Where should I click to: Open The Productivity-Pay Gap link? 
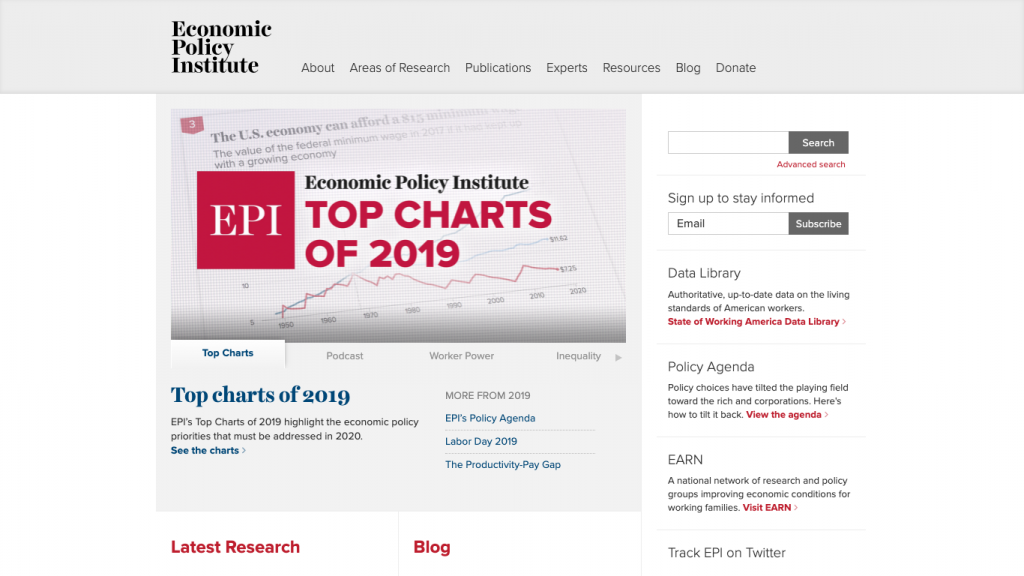coord(503,464)
